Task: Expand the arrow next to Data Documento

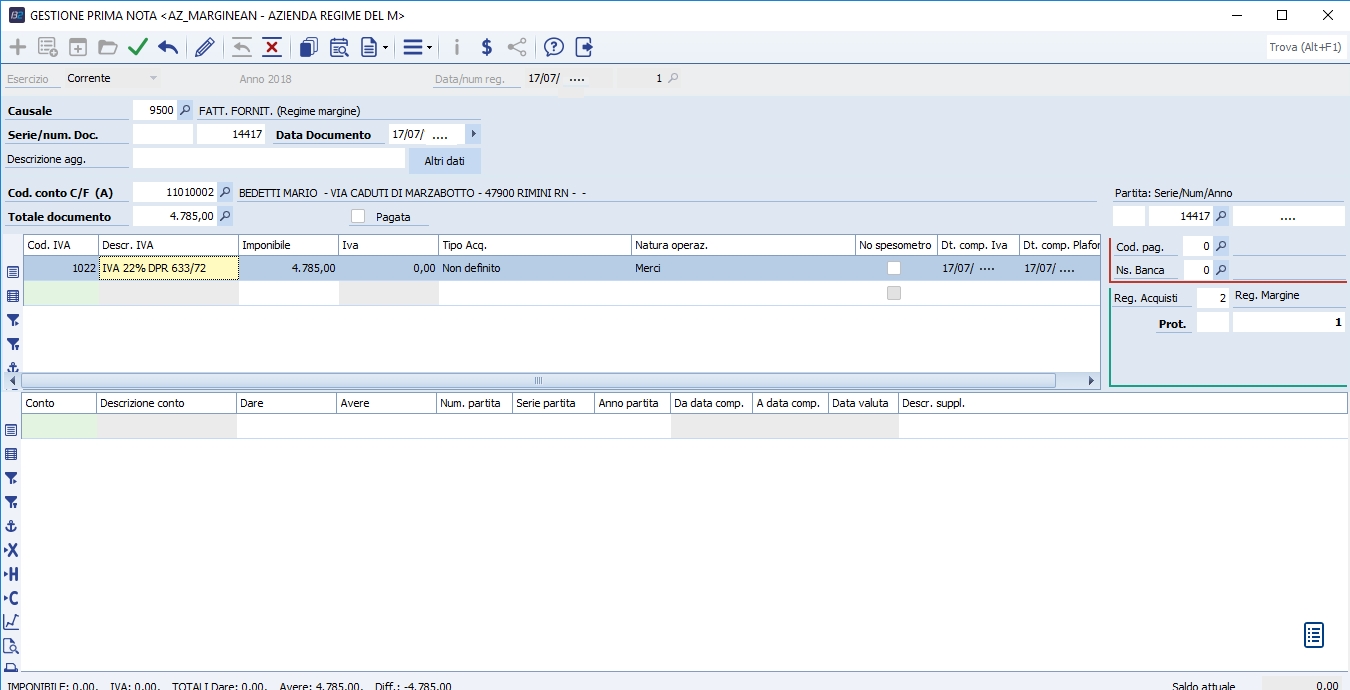Action: pos(473,134)
